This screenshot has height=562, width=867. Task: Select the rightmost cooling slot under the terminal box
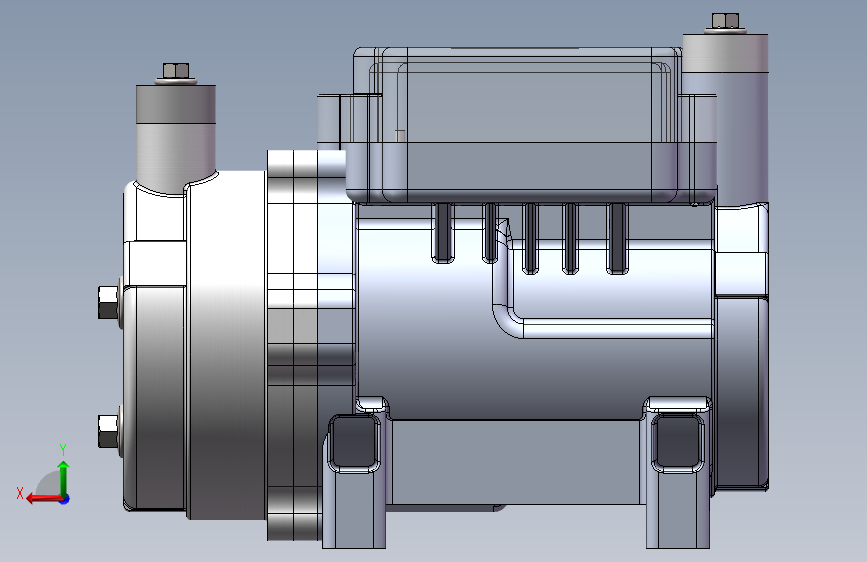(617, 238)
